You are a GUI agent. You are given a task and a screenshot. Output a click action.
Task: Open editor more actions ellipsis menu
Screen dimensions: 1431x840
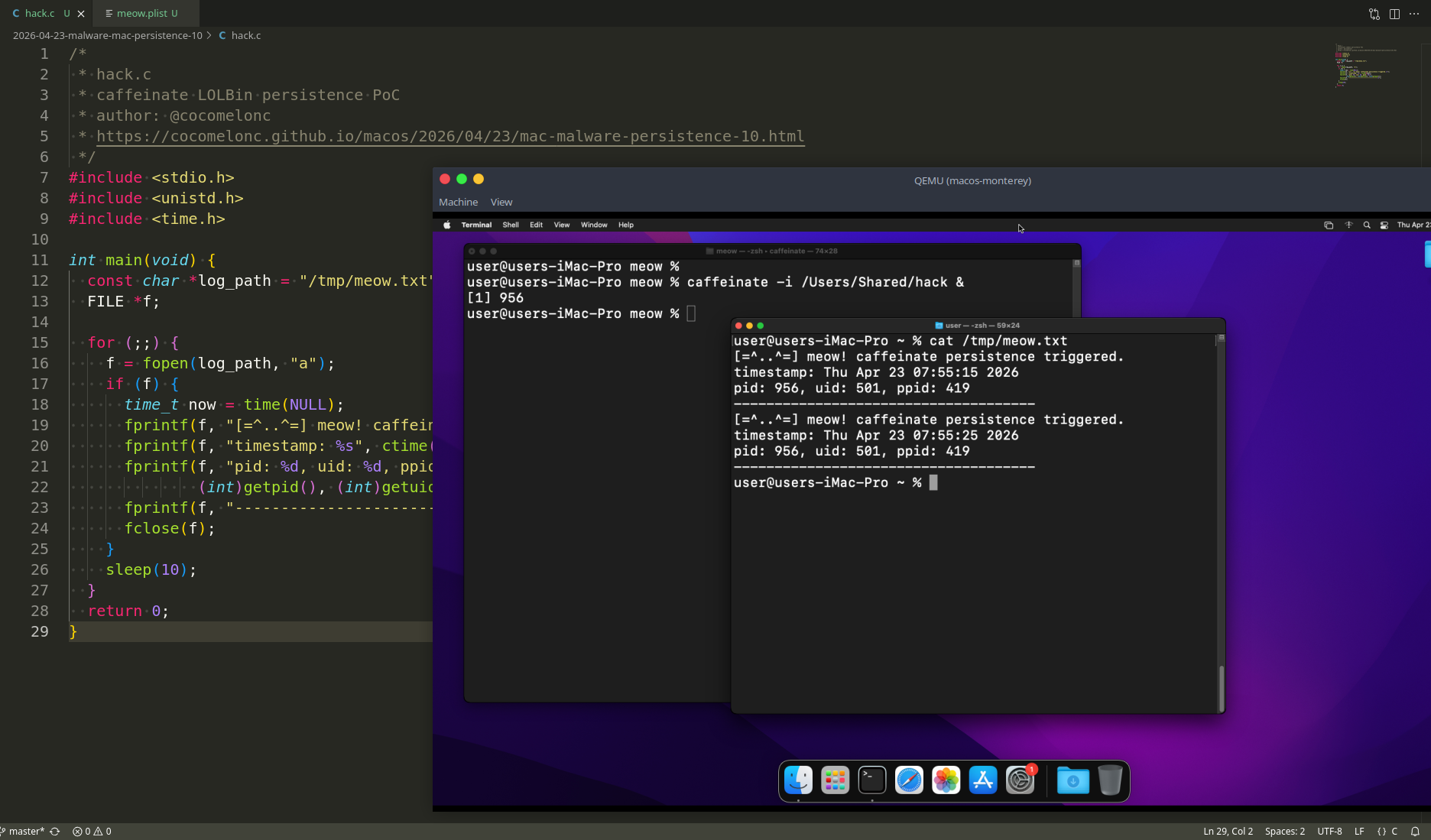1414,14
